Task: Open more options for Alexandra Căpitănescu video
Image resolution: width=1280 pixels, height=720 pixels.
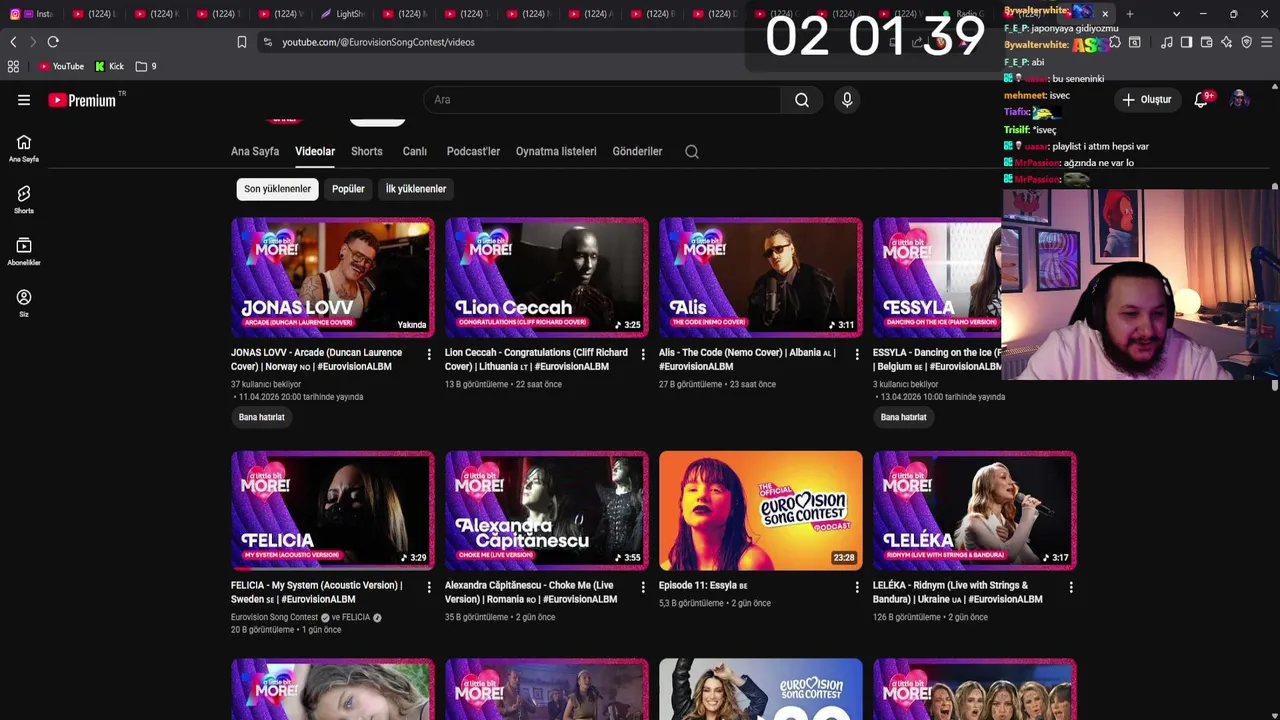Action: pos(643,588)
